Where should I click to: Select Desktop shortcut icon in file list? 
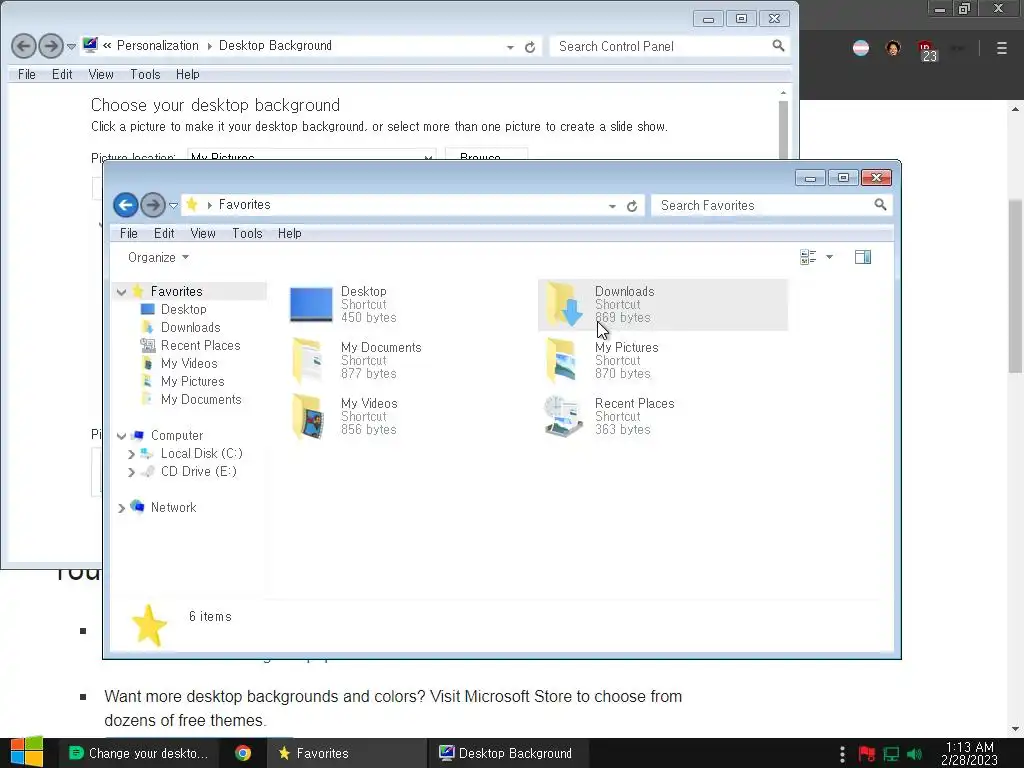coord(311,304)
